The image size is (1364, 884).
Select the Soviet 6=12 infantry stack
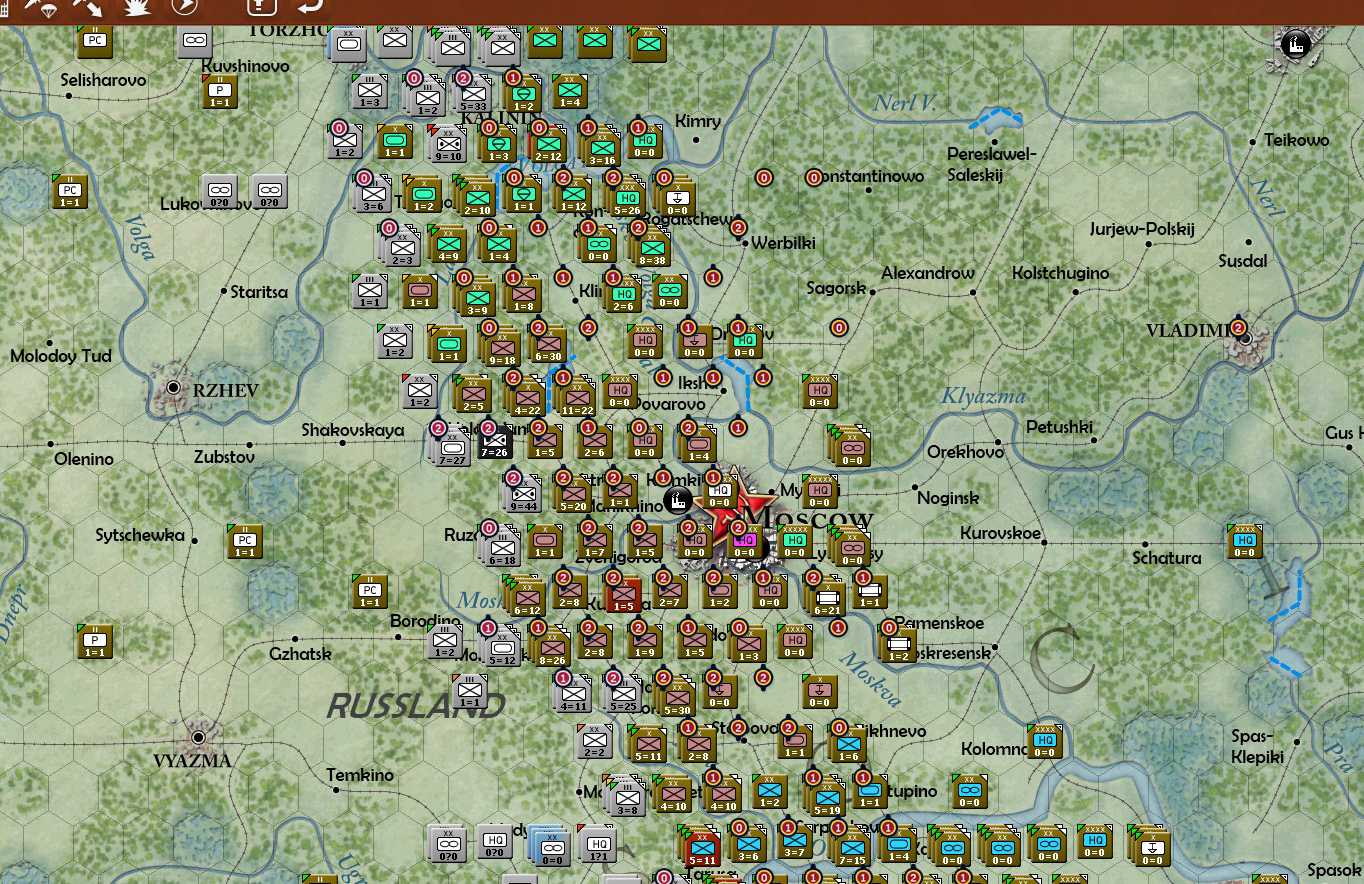tap(526, 597)
